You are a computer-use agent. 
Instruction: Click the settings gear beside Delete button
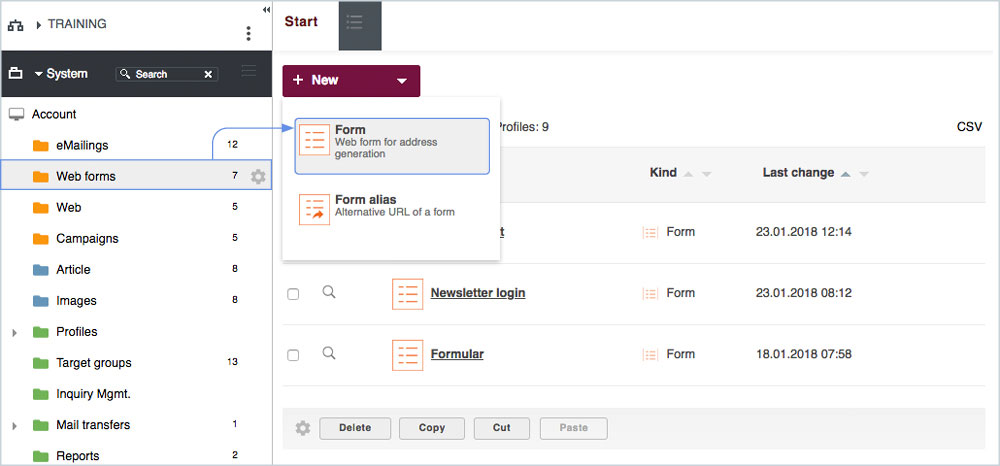303,428
